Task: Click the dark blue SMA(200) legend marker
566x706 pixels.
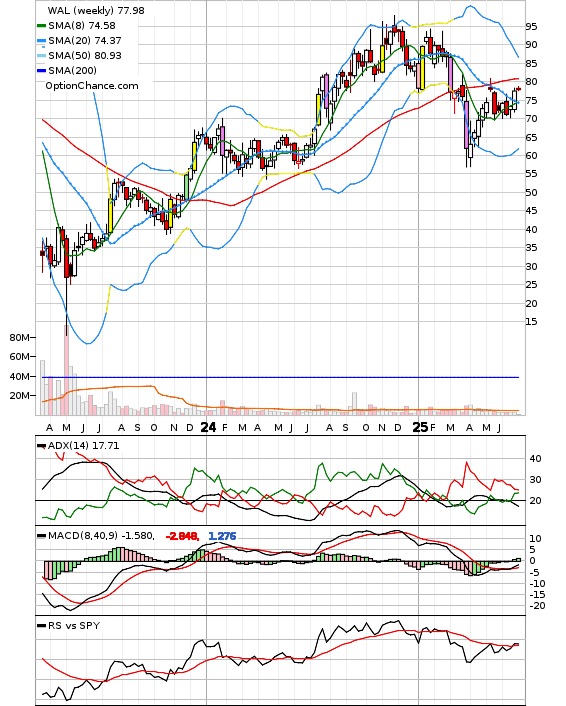Action: (x=41, y=71)
